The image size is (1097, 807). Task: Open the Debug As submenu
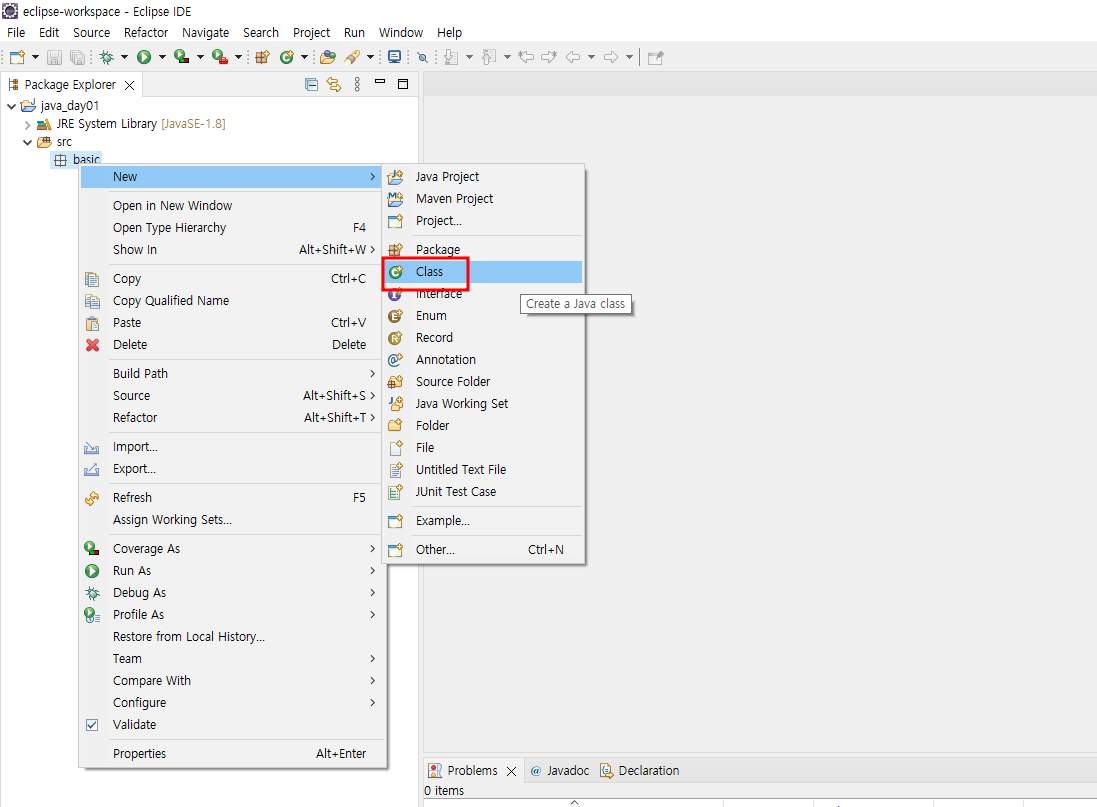coord(232,593)
